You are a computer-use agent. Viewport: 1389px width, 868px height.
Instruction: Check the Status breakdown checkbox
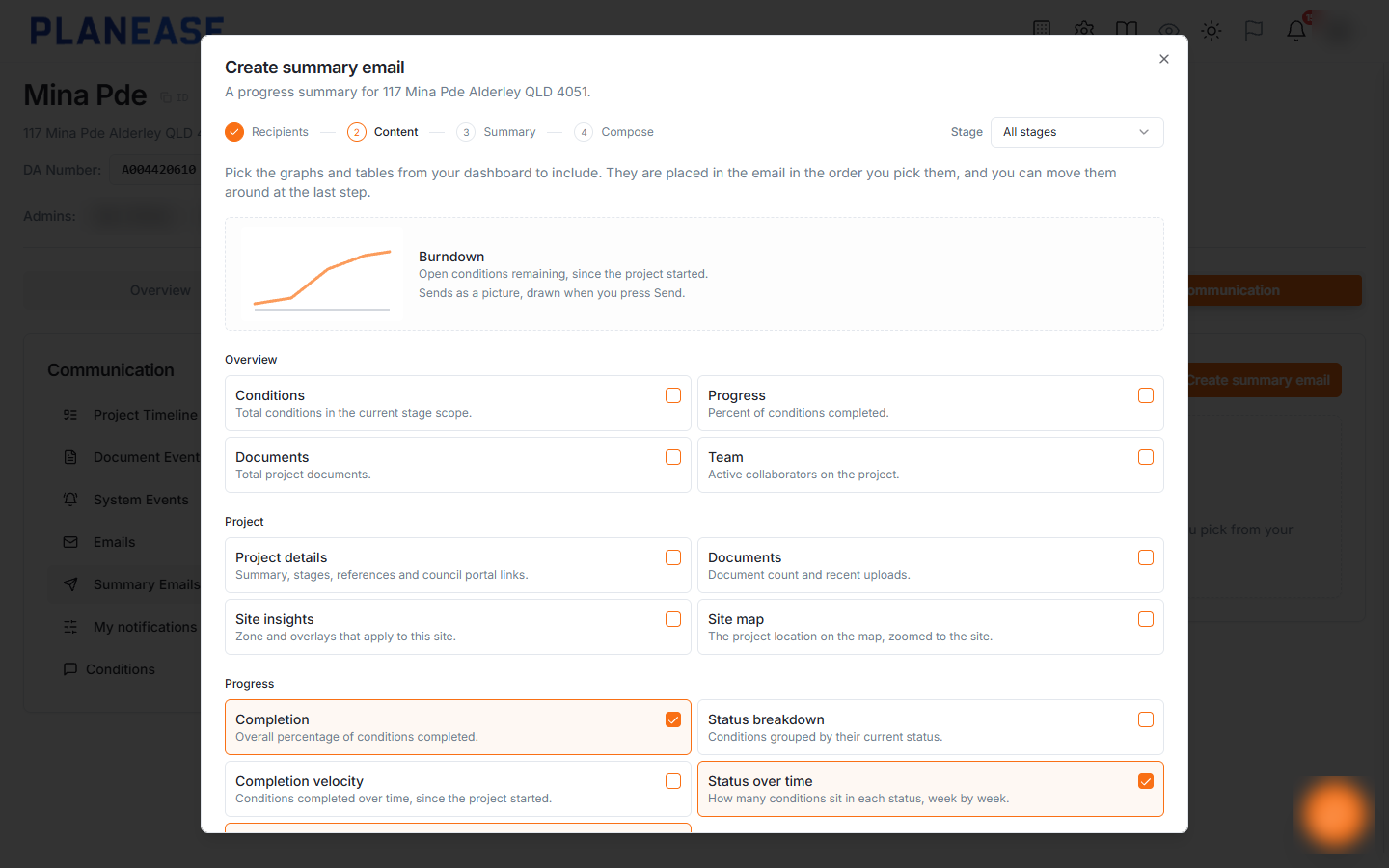(x=1146, y=719)
